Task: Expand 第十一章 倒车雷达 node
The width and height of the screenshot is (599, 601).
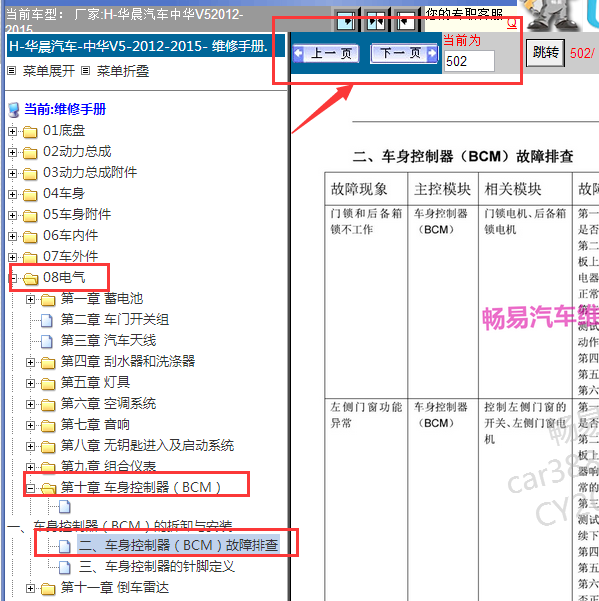Action: pos(30,588)
